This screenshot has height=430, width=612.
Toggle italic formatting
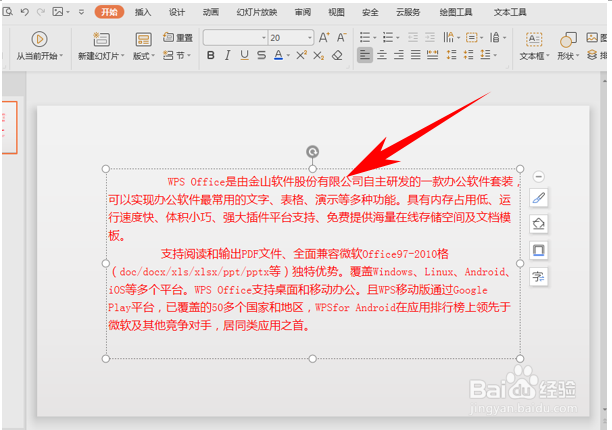[228, 55]
